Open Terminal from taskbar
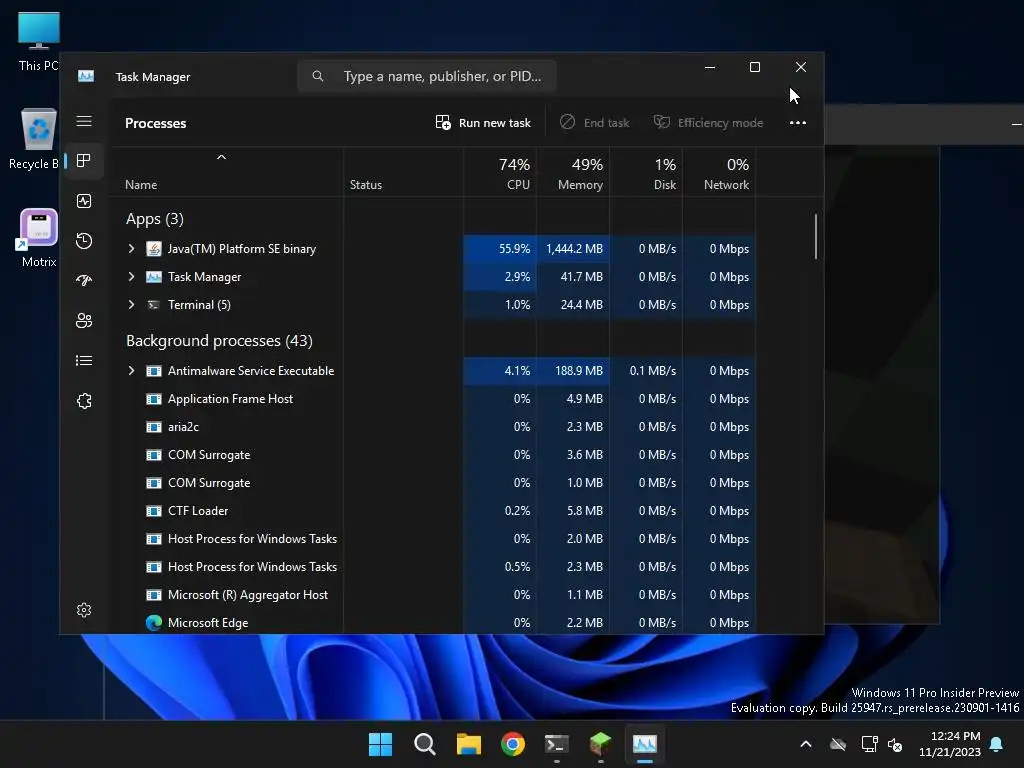This screenshot has width=1024, height=768. [556, 744]
